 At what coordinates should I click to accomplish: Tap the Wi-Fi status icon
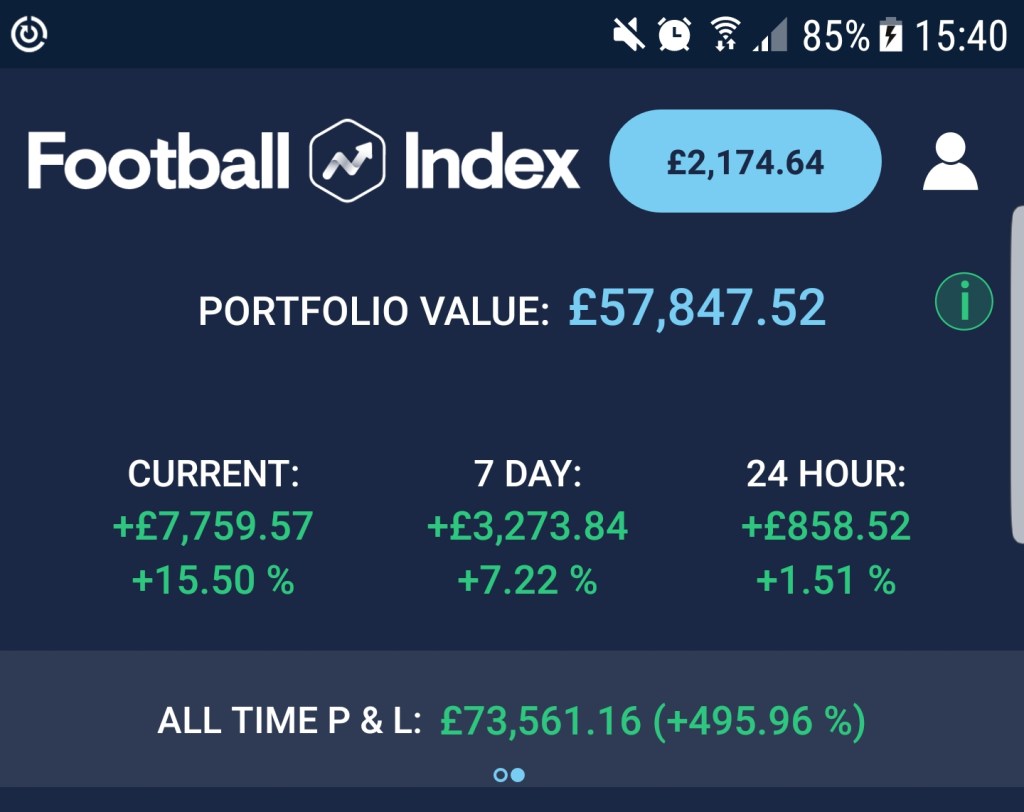click(724, 36)
